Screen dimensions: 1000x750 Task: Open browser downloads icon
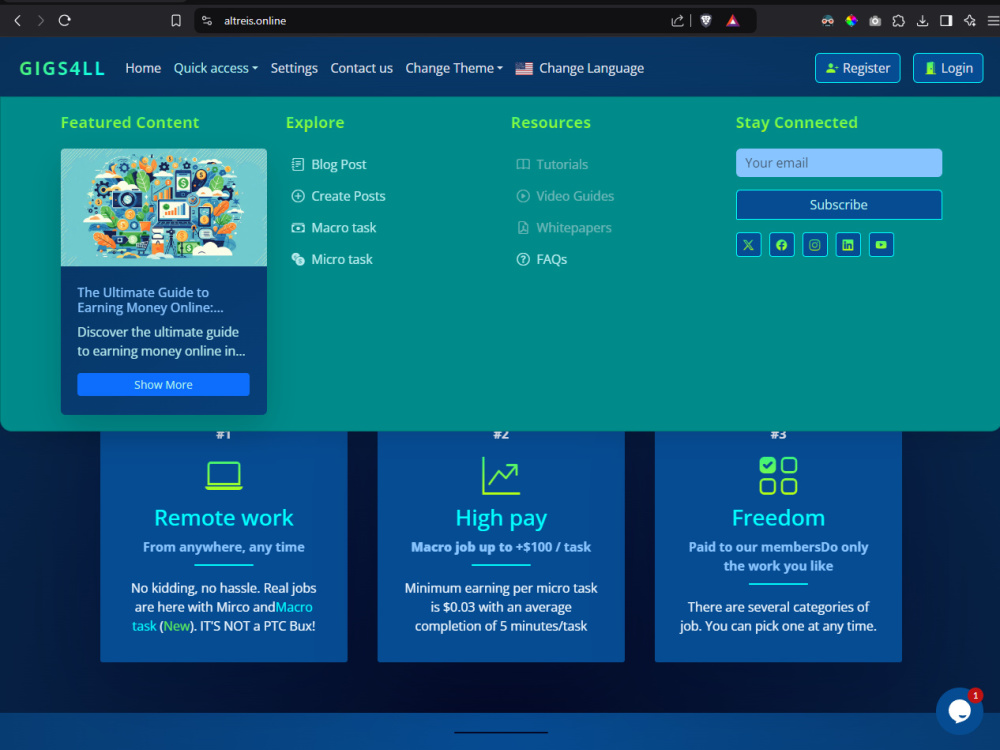click(922, 20)
